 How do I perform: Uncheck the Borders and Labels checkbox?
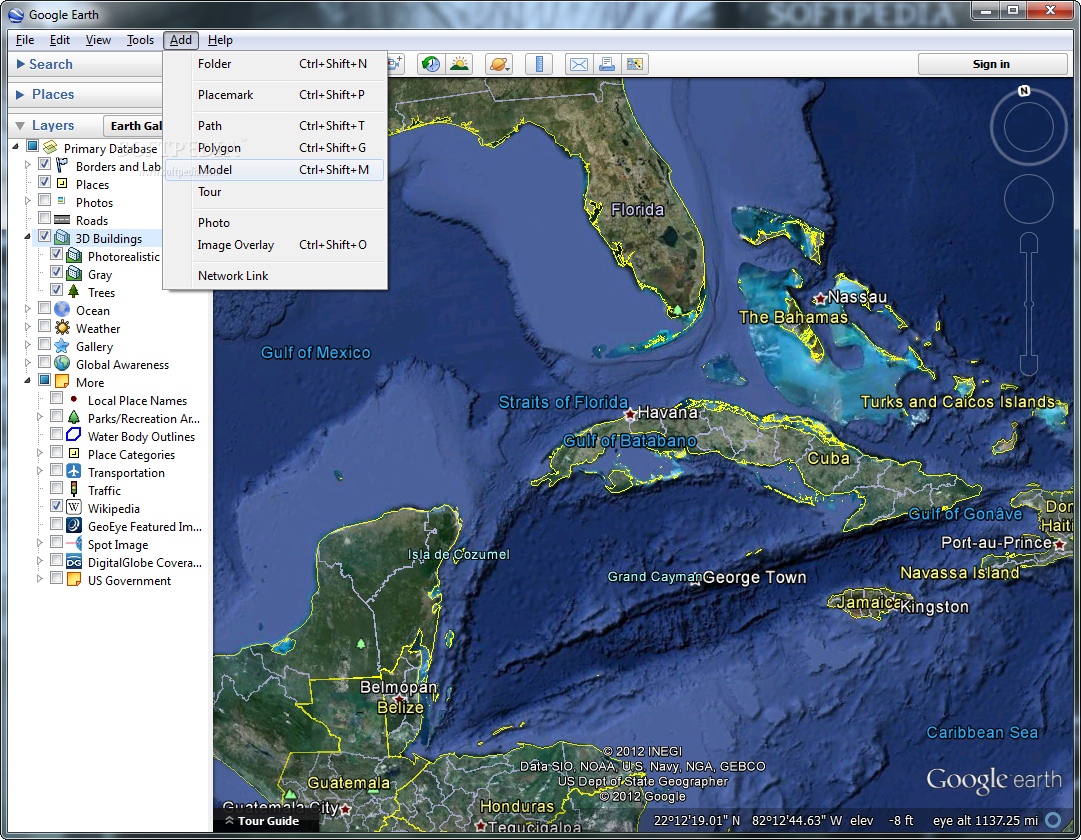tap(44, 164)
